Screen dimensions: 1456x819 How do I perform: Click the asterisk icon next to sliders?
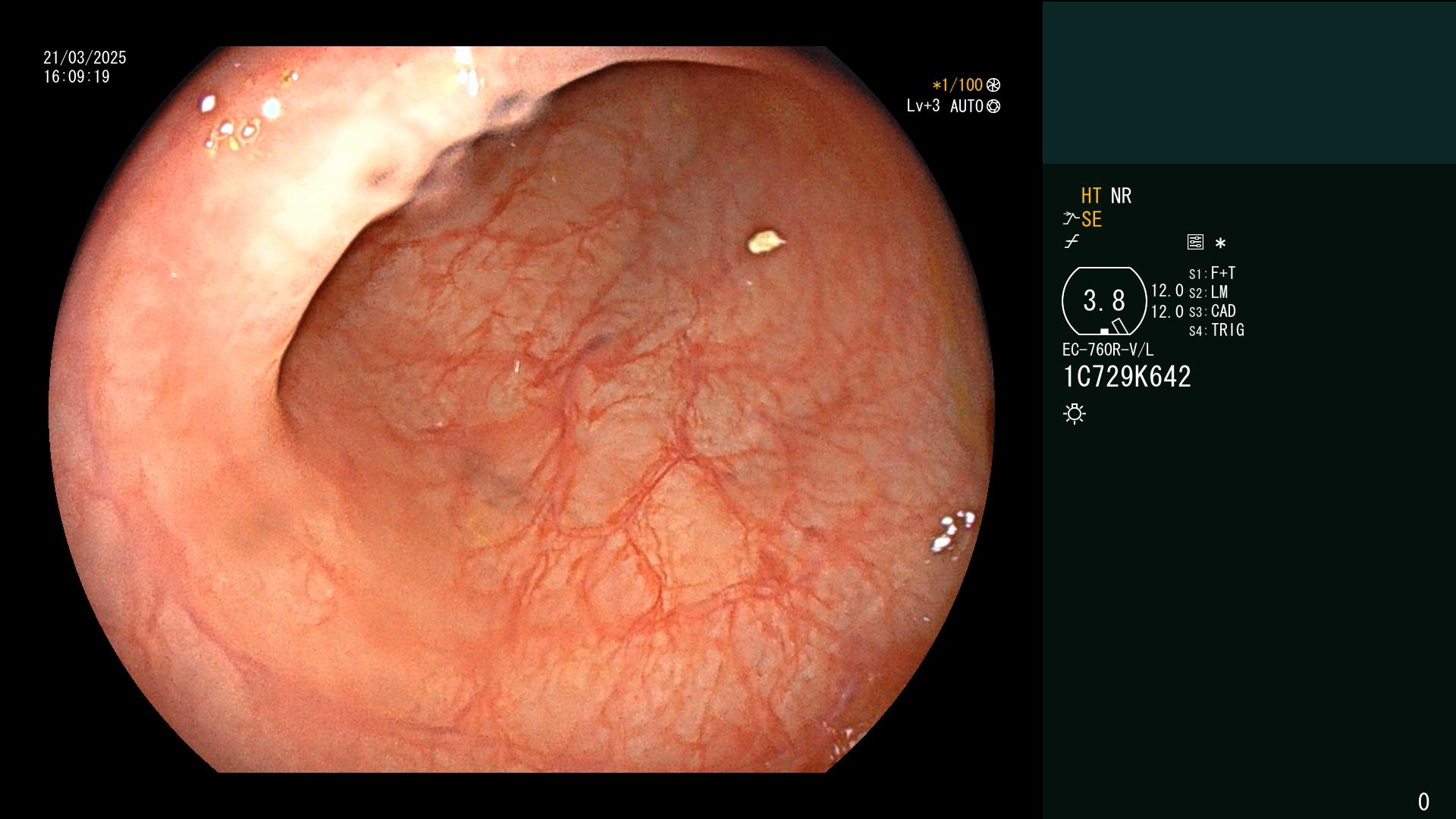1220,243
